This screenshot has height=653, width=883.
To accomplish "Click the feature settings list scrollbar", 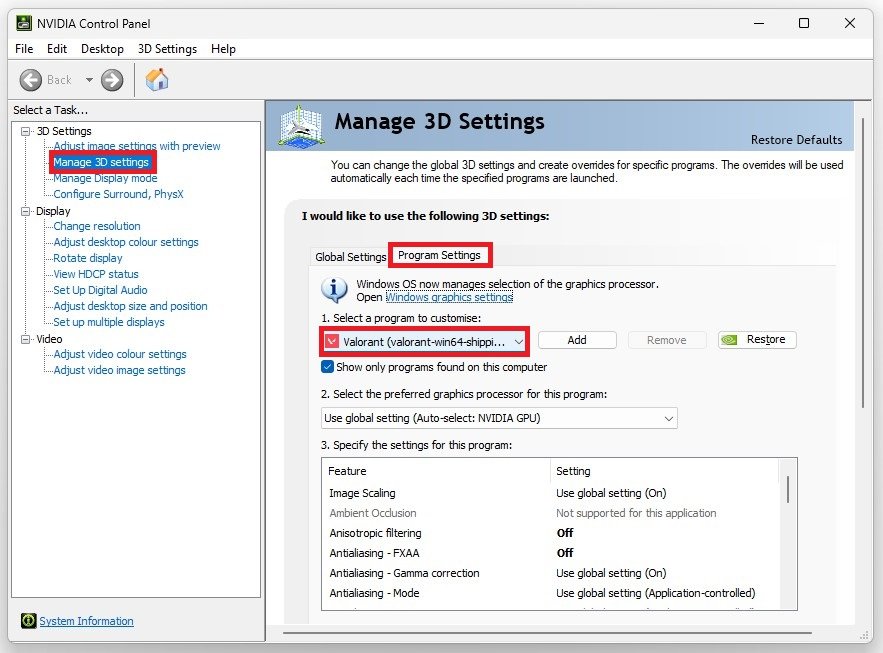I will tap(788, 489).
